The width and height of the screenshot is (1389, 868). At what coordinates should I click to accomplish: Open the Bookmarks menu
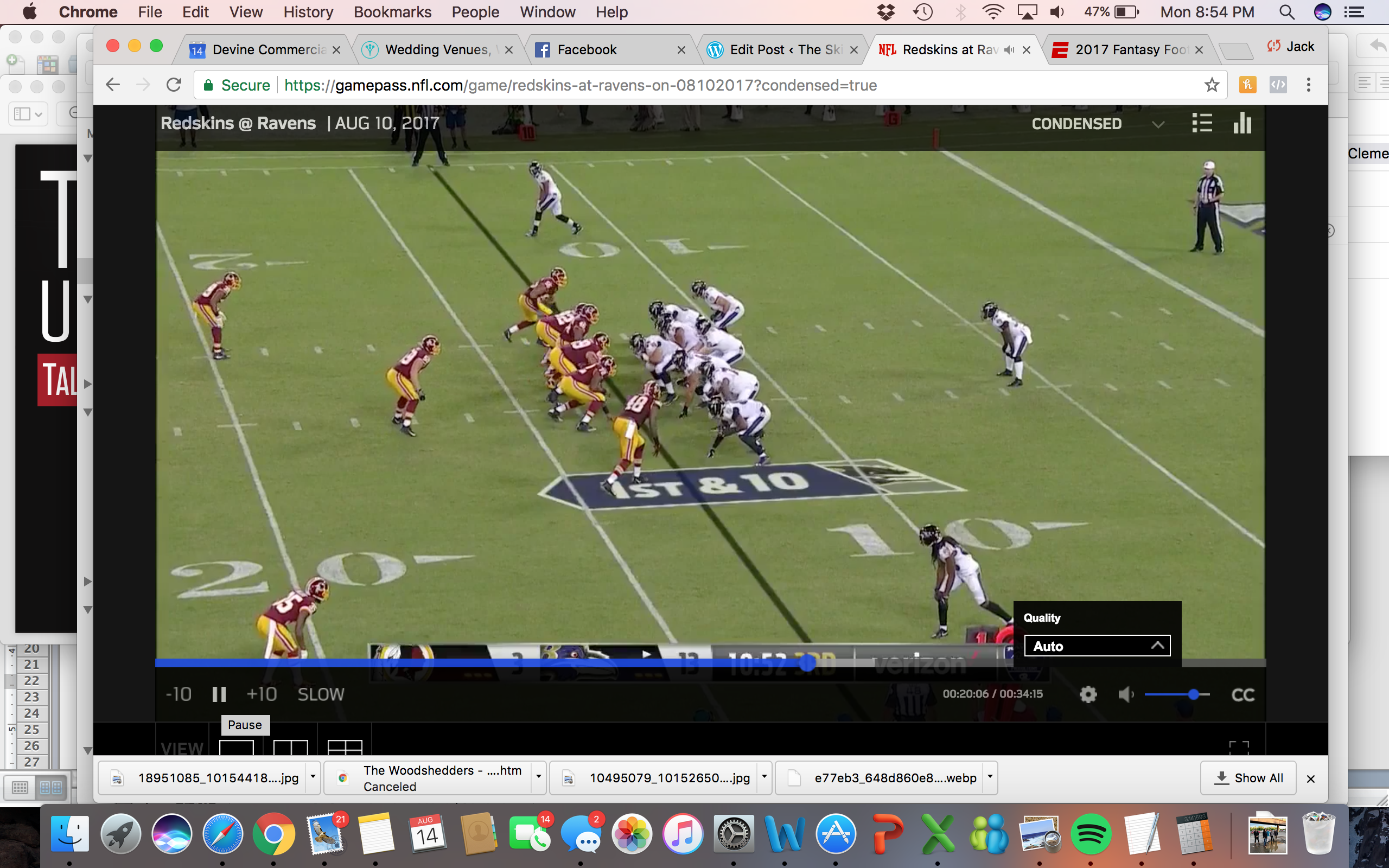(392, 12)
